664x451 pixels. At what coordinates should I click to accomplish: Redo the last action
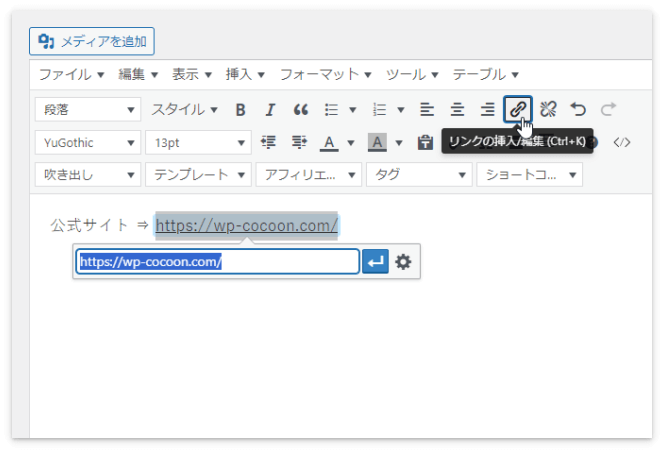(609, 110)
